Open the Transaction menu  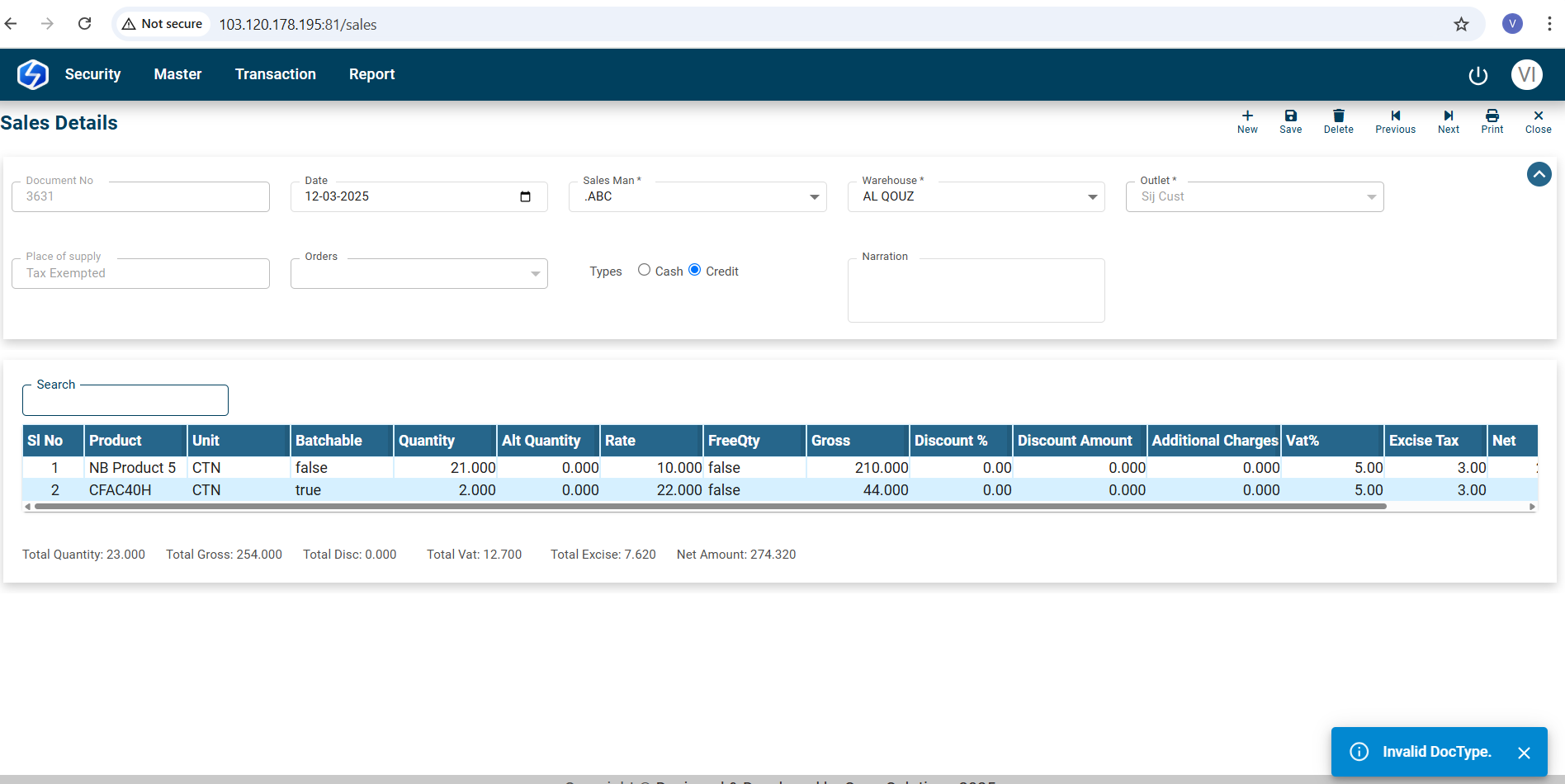point(275,74)
